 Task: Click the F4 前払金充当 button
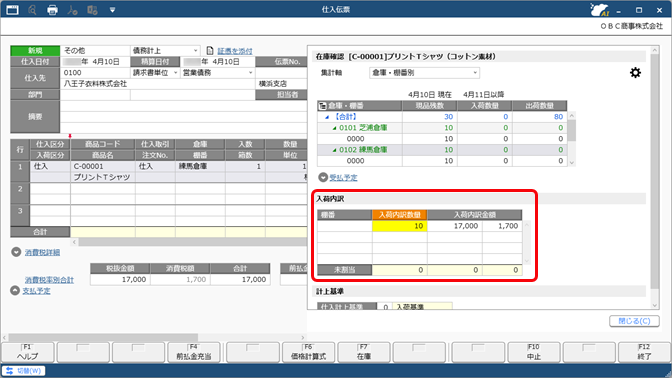click(x=194, y=352)
